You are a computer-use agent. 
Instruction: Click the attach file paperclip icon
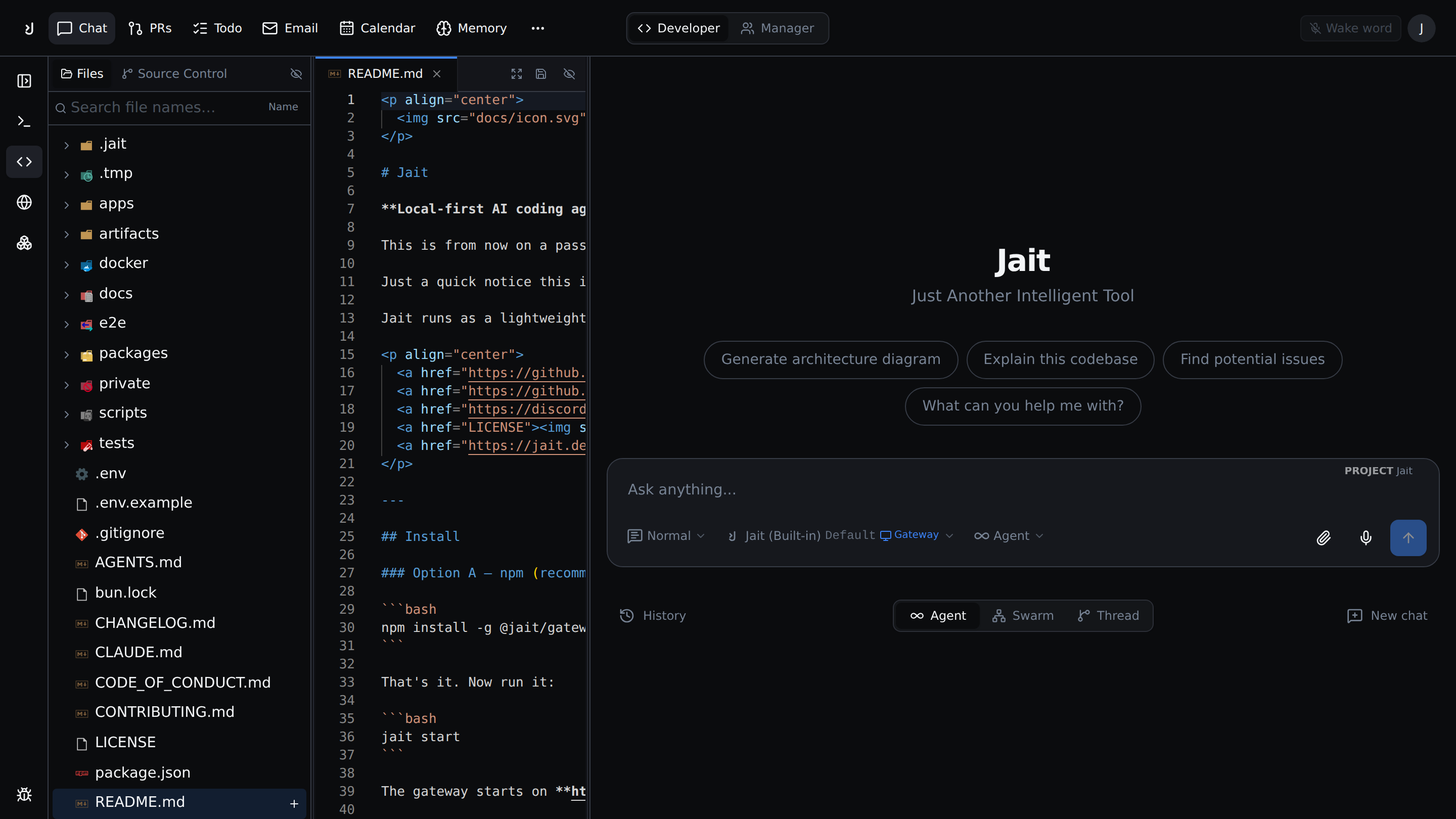(1323, 537)
